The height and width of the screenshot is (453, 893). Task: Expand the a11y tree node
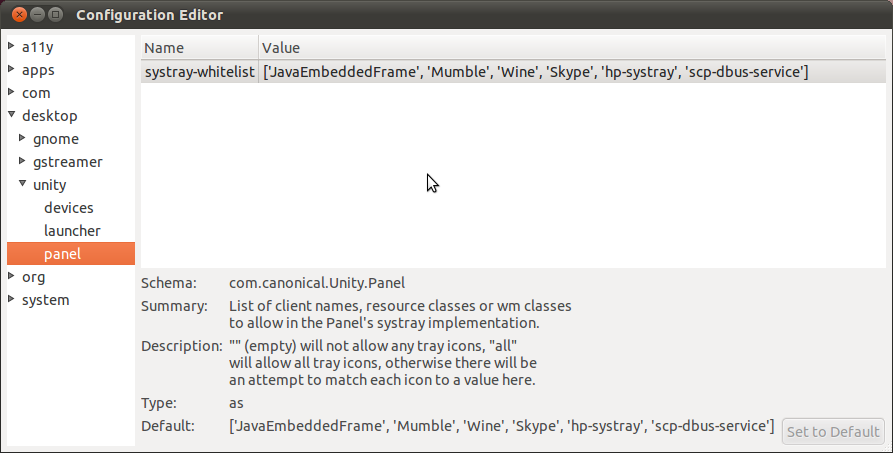click(11, 47)
